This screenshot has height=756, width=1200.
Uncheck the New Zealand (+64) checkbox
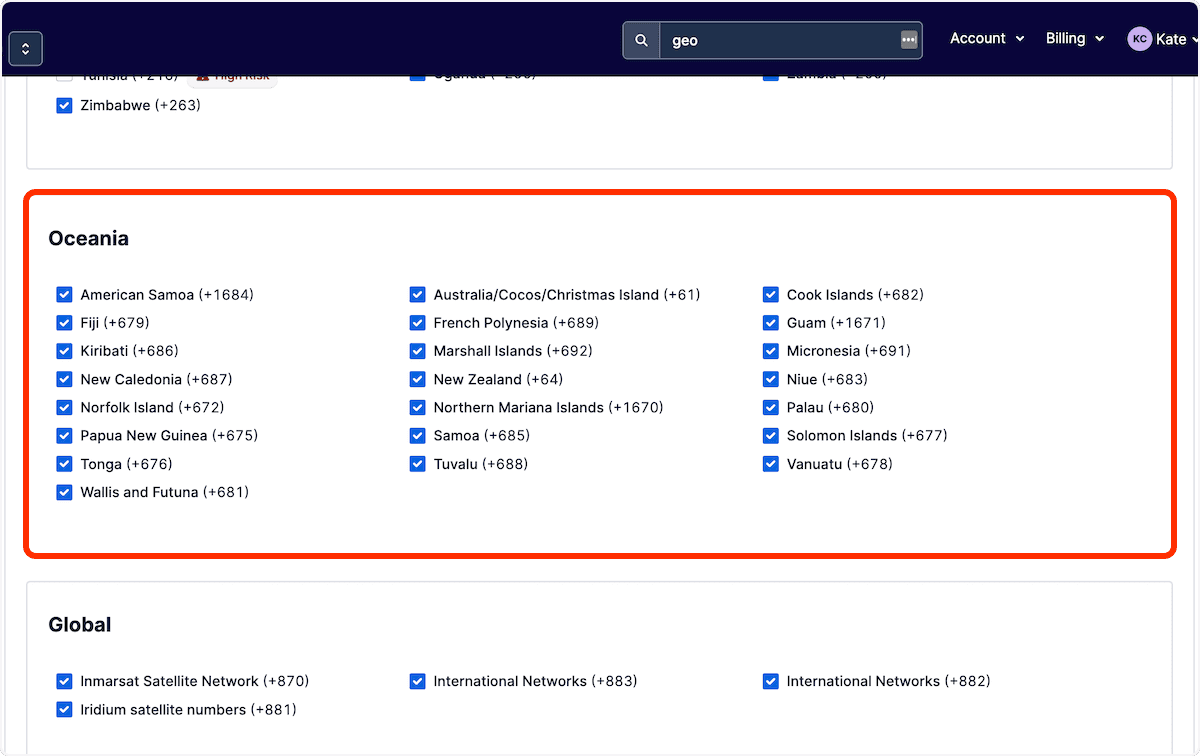(418, 379)
